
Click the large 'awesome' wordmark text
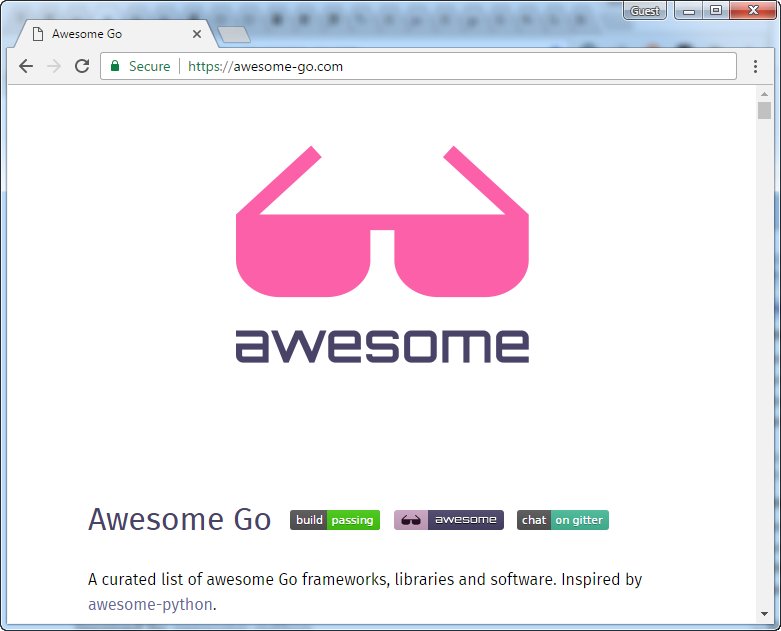(x=382, y=346)
